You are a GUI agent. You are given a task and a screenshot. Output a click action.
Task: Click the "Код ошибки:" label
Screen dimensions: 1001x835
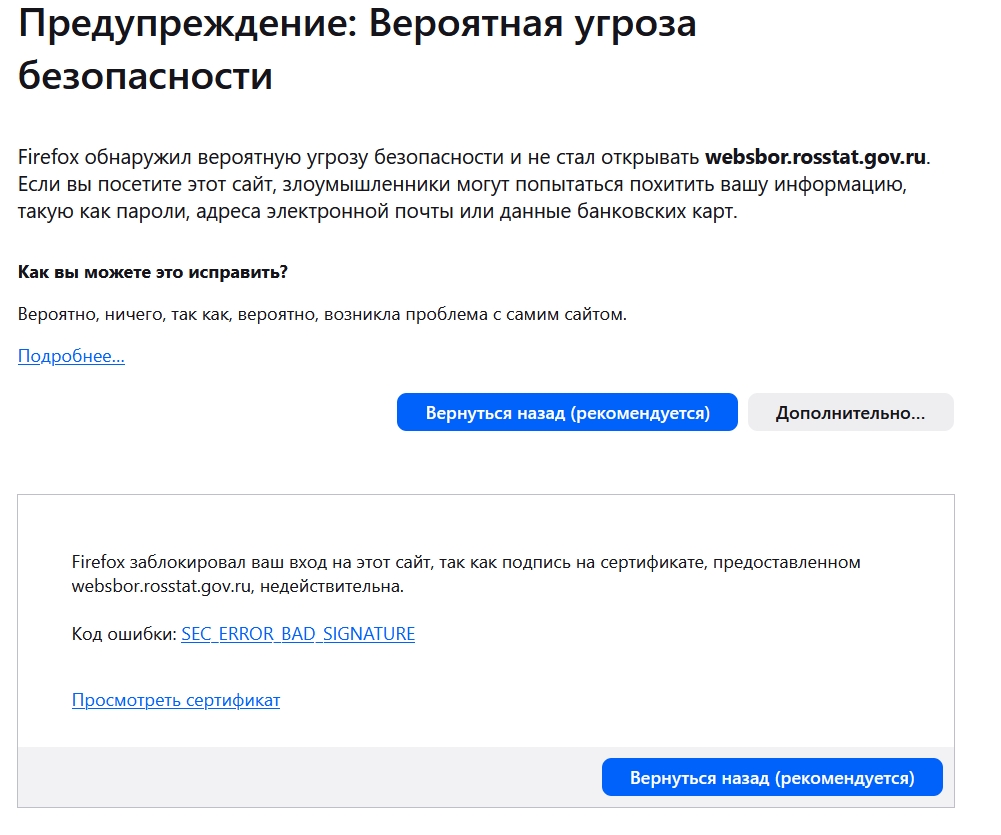(x=124, y=634)
